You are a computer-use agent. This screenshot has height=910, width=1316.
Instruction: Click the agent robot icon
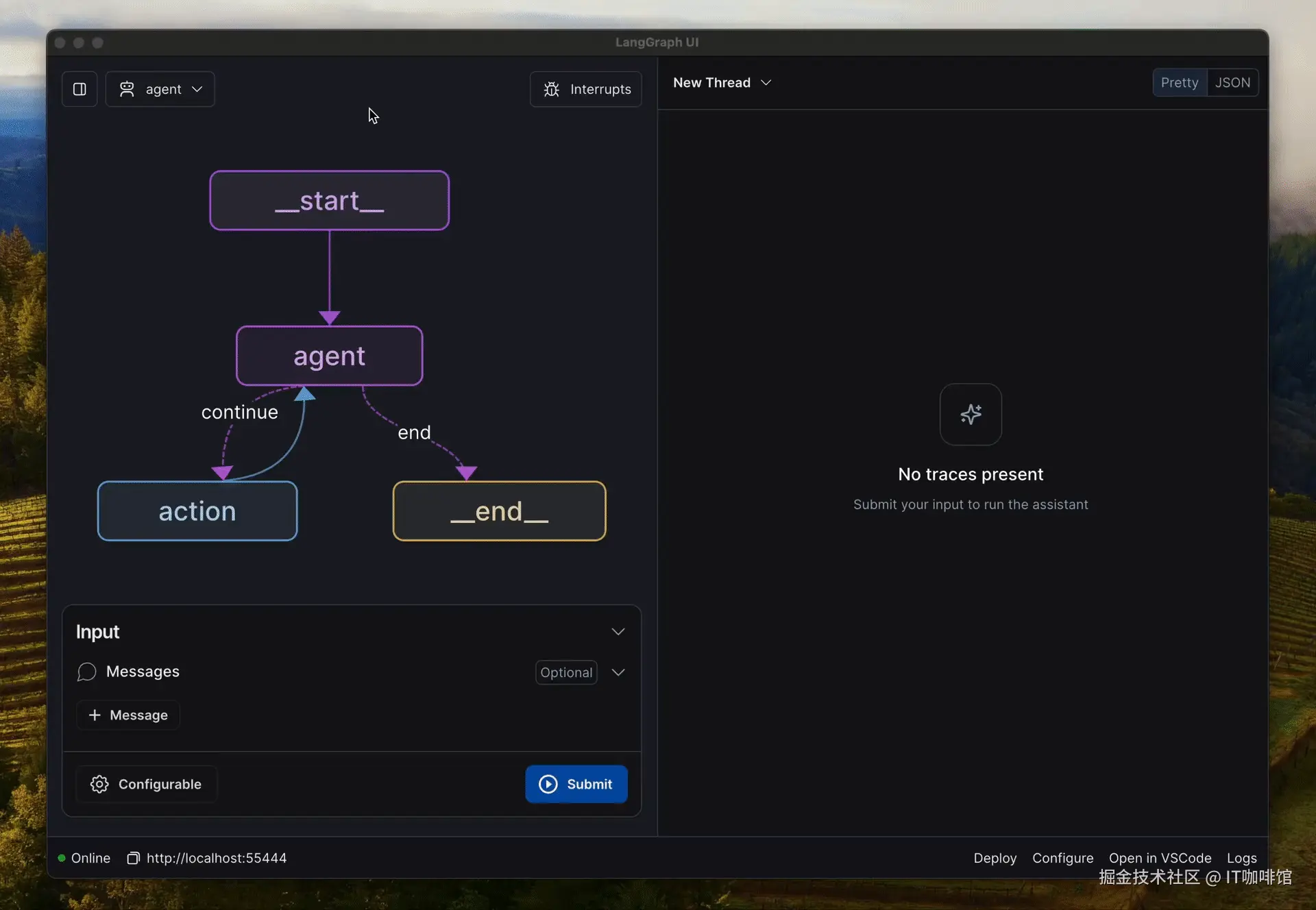127,89
